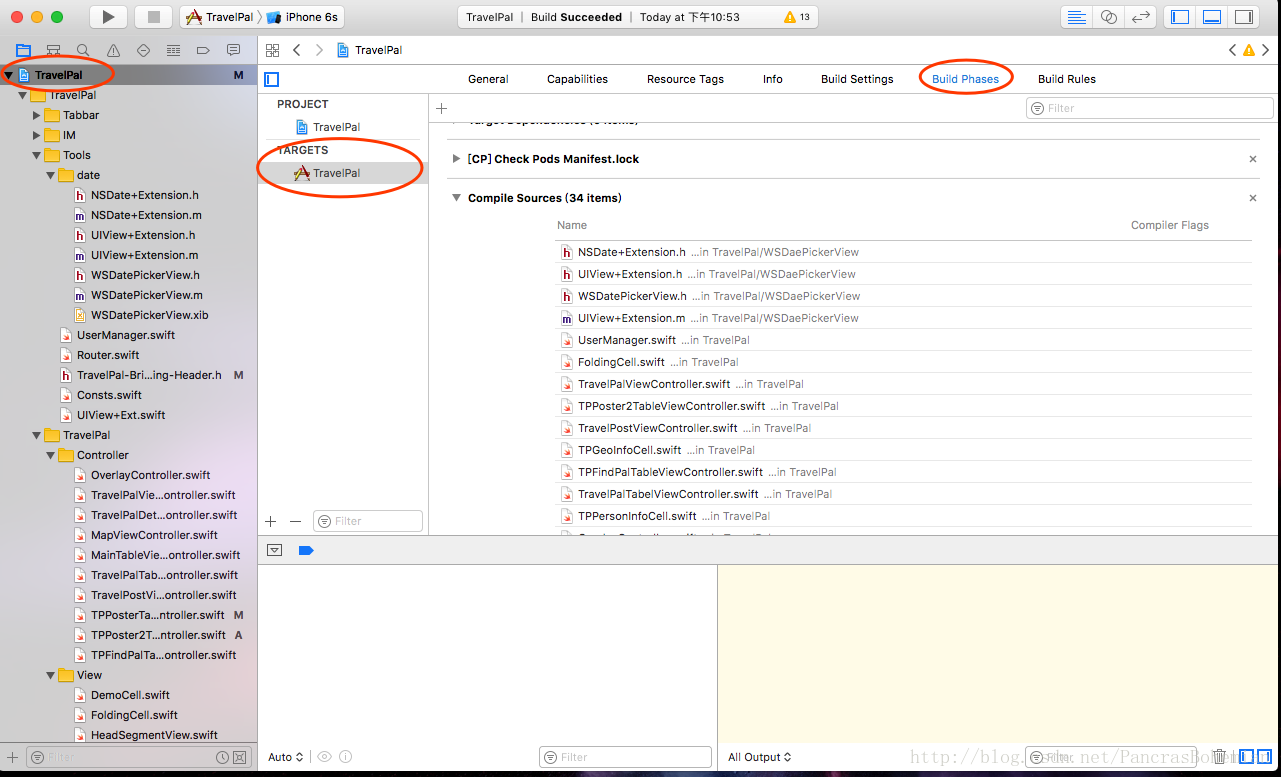This screenshot has width=1281, height=777.
Task: Toggle Quick Look eye icon
Action: pos(326,757)
